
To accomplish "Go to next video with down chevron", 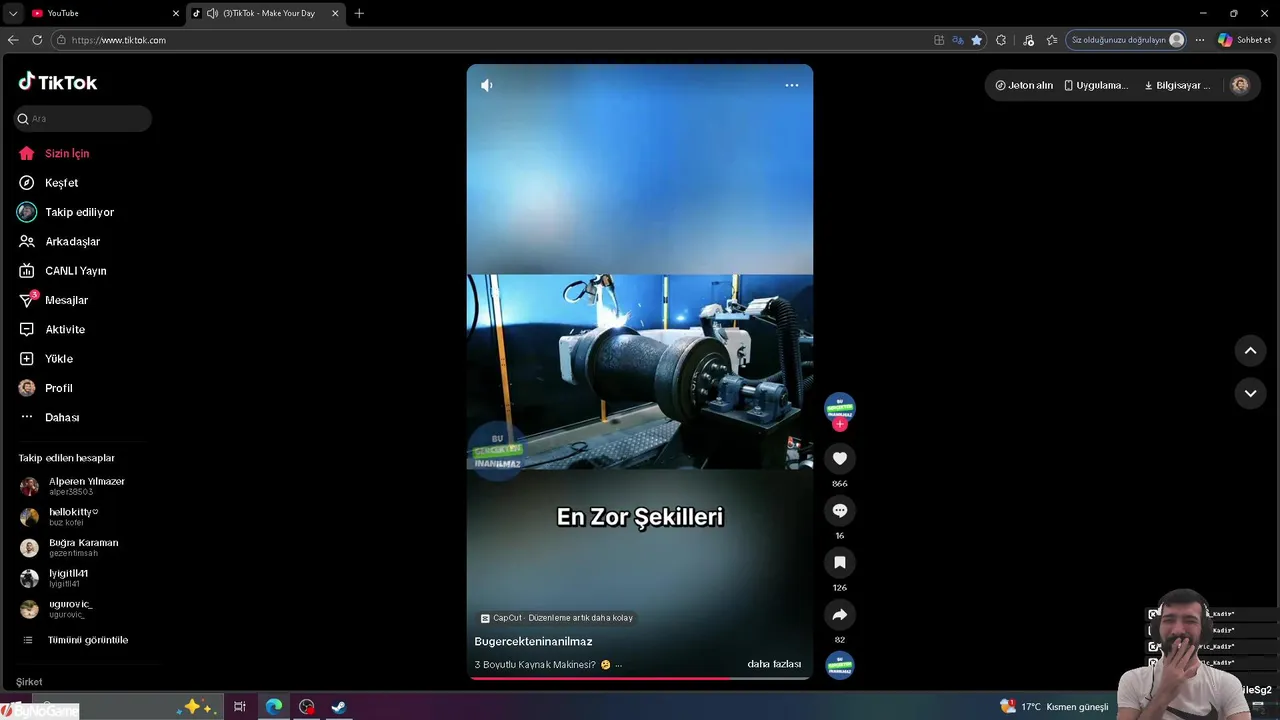I will (x=1250, y=393).
